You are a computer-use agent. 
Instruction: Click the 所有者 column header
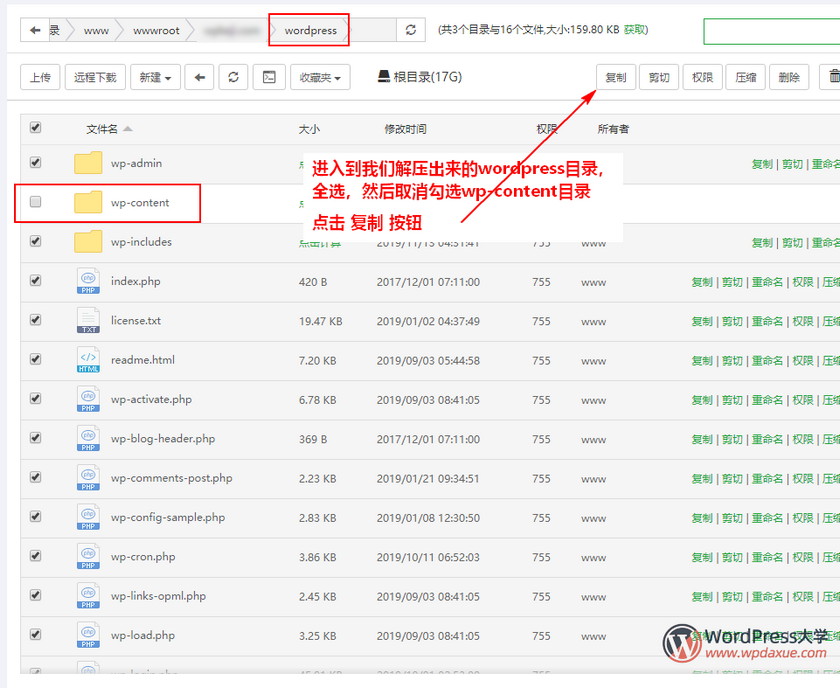pos(613,129)
